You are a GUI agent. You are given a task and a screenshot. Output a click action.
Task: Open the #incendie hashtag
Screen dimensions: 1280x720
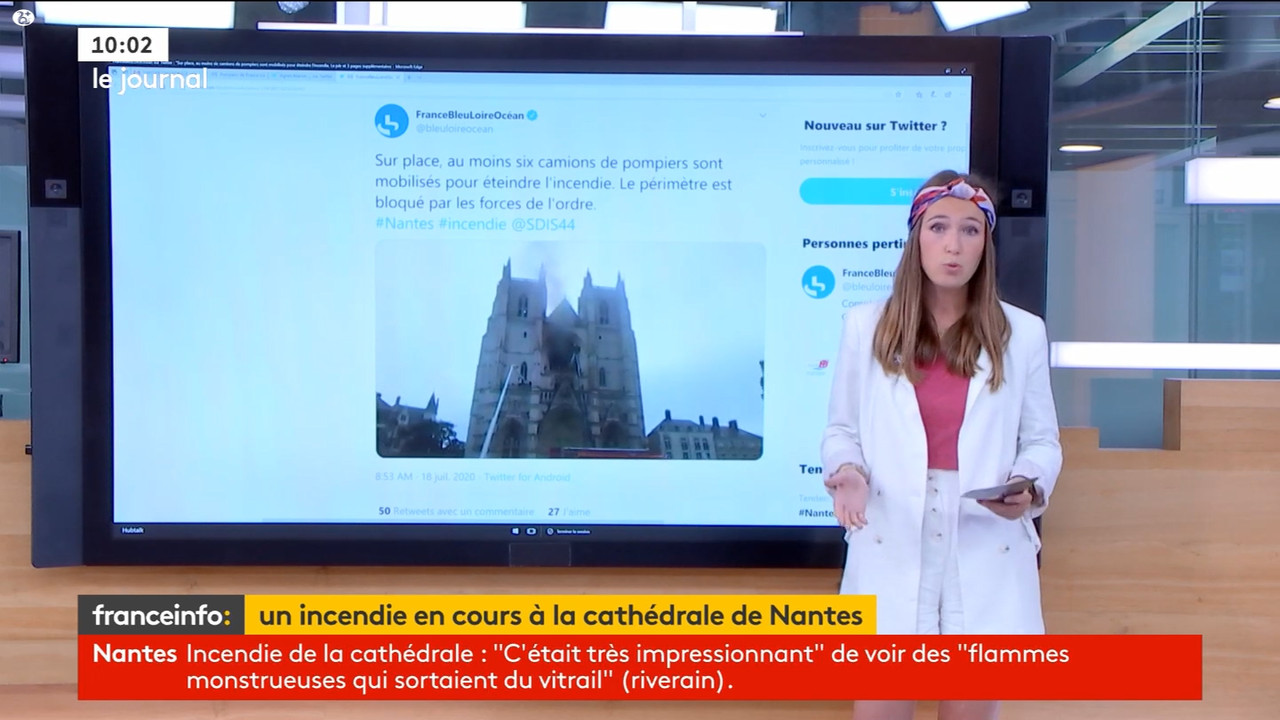pos(472,224)
